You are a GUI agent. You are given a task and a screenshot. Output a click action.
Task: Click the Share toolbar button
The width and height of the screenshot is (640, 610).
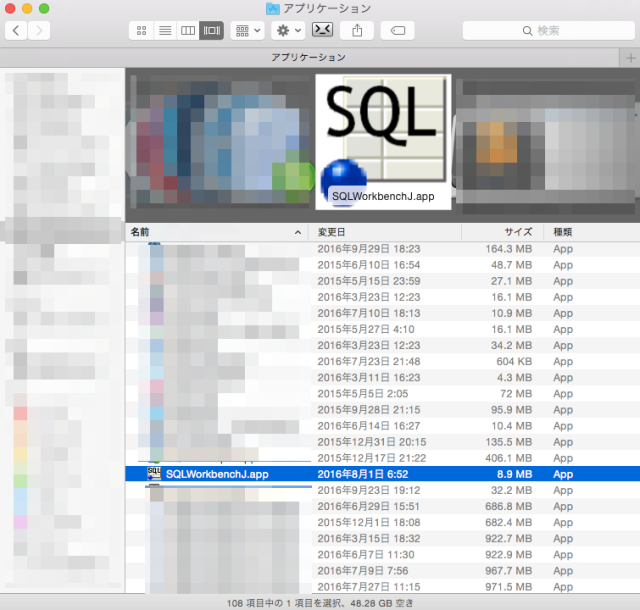[357, 31]
